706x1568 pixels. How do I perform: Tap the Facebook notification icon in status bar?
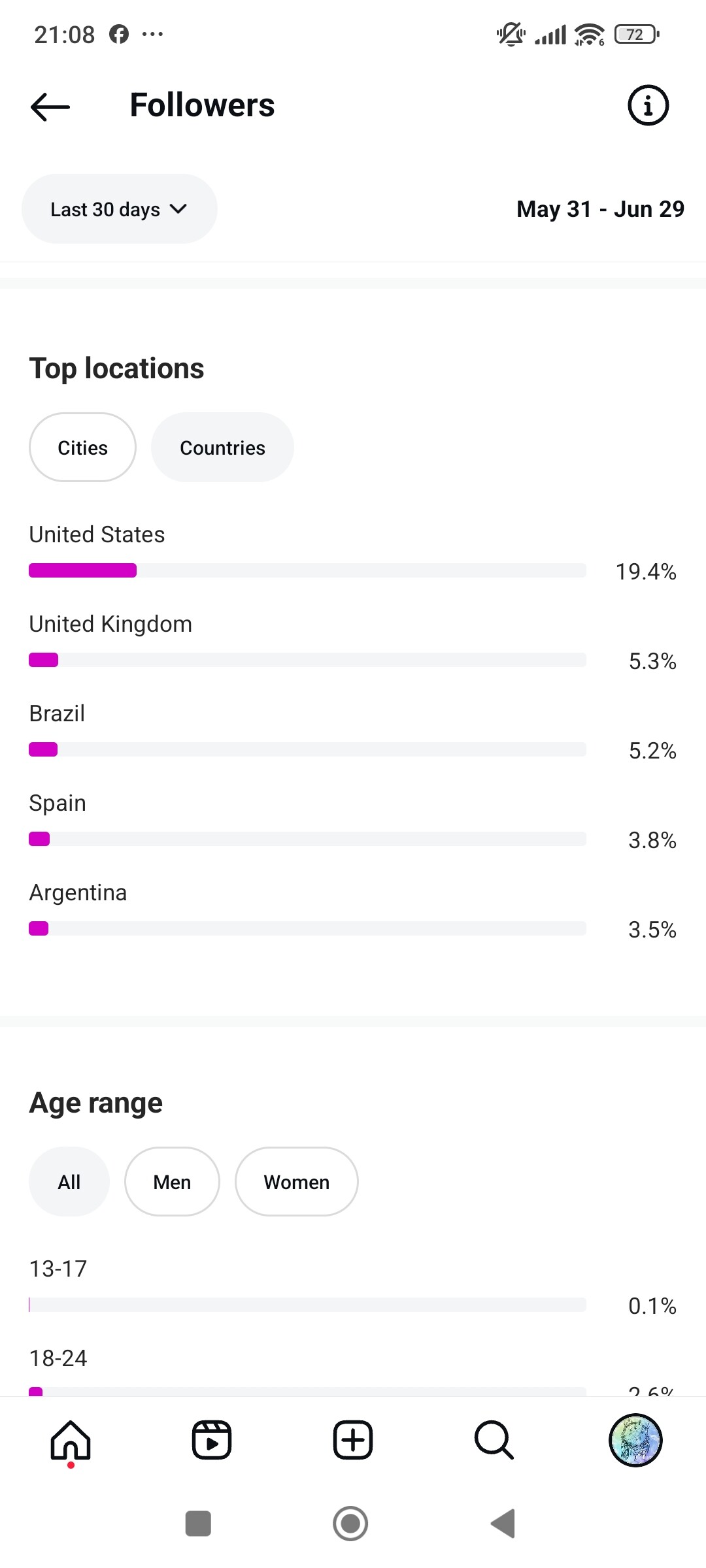click(x=119, y=34)
